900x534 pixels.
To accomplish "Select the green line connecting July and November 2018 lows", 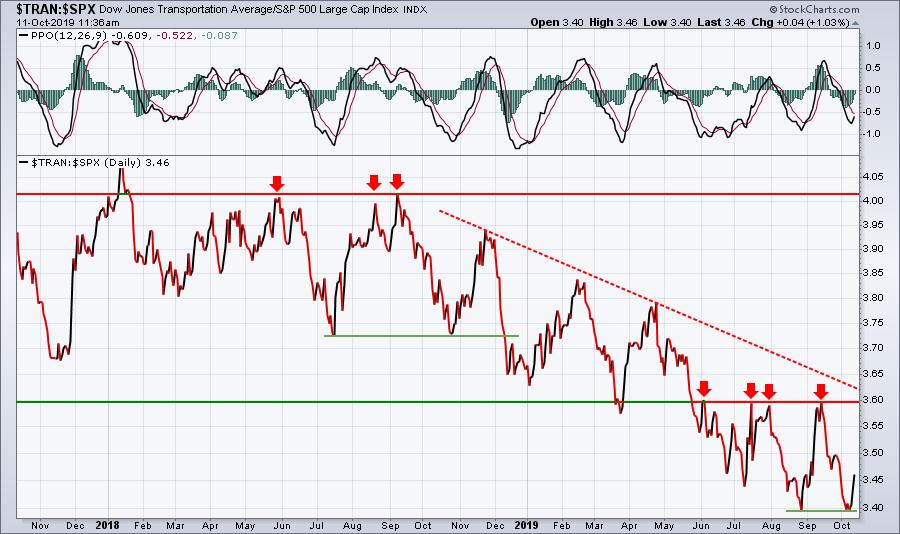I will [x=421, y=335].
